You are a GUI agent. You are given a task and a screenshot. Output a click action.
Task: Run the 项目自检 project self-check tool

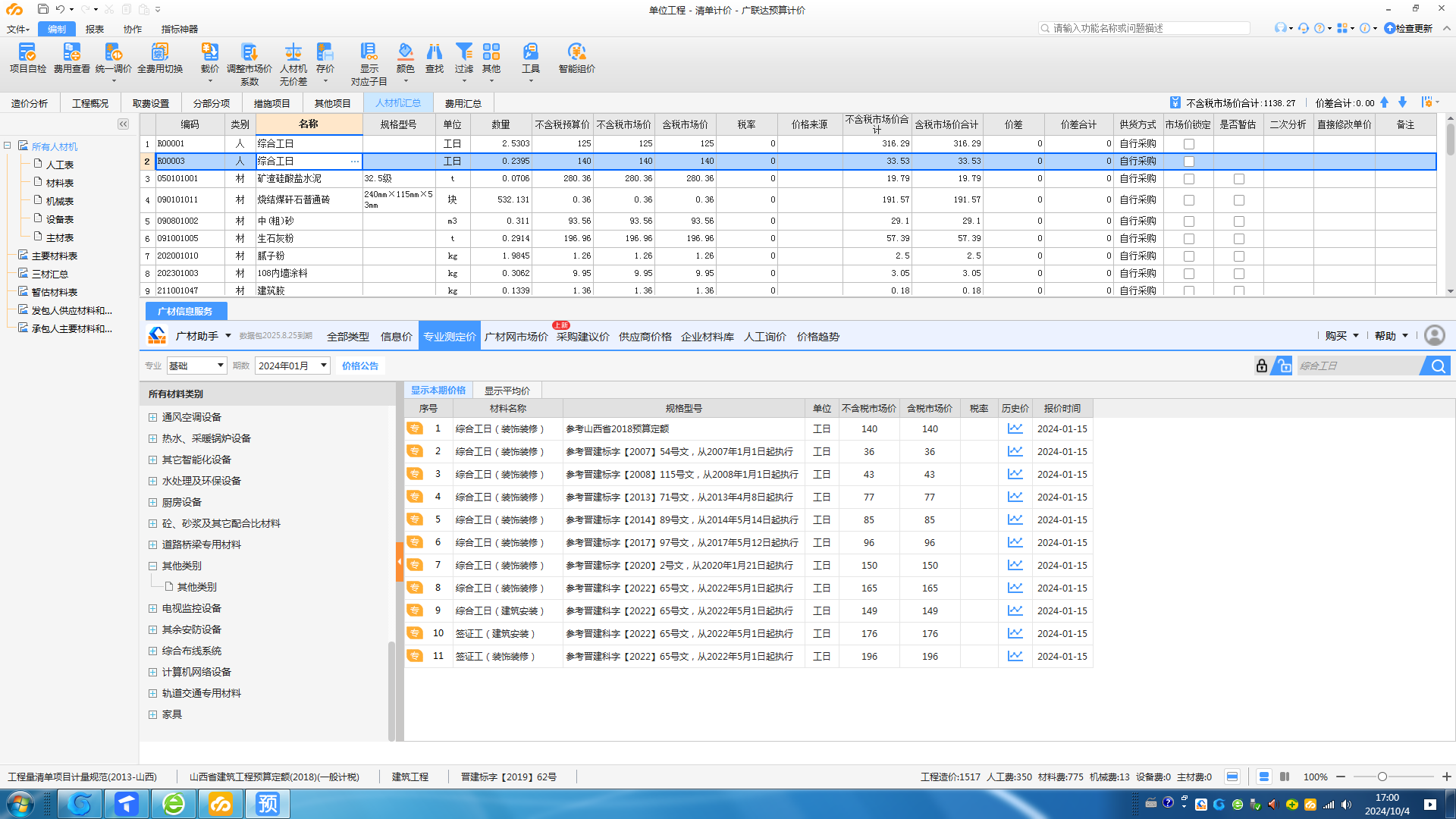tap(28, 58)
